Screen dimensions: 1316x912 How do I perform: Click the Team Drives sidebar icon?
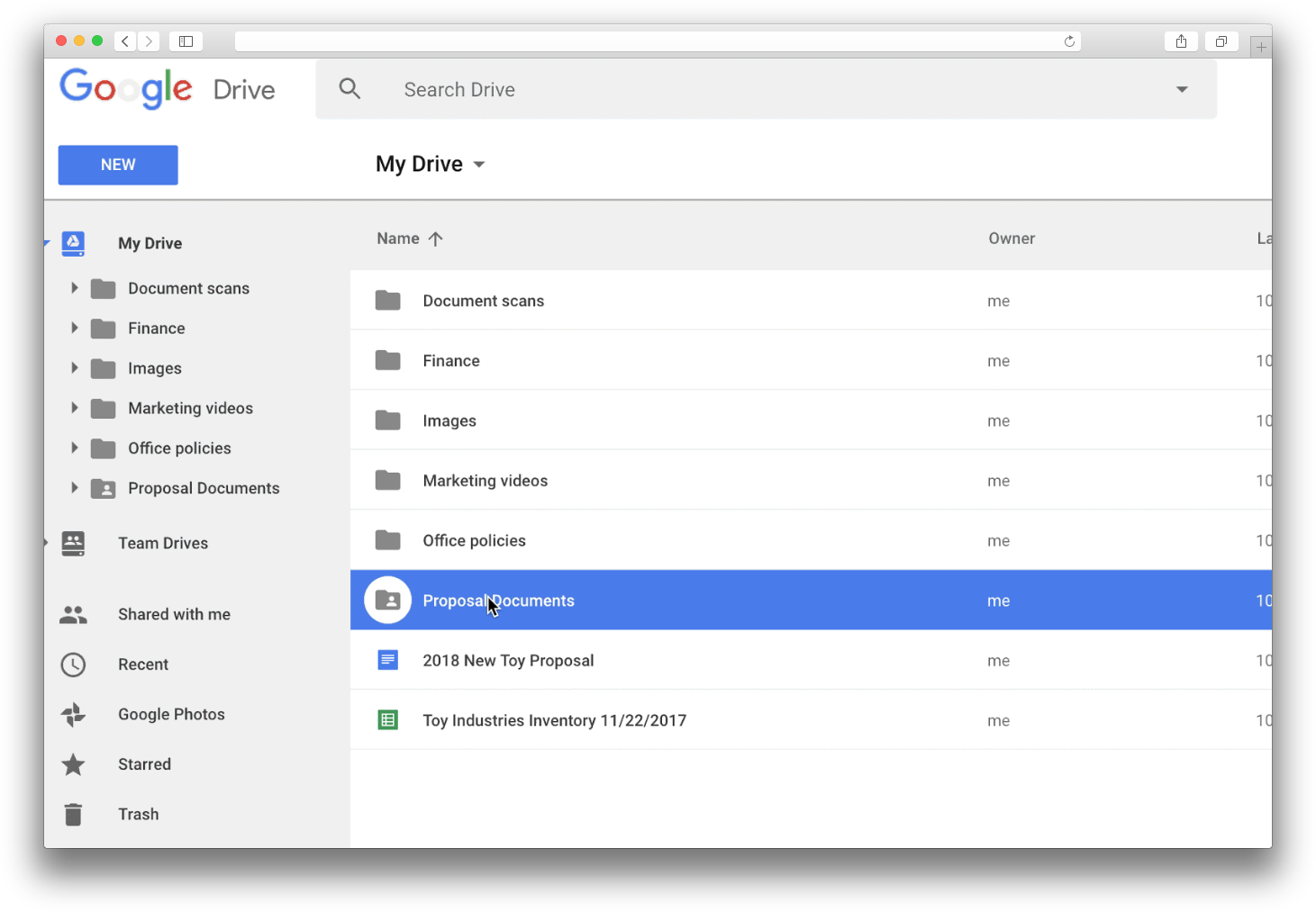pos(73,543)
